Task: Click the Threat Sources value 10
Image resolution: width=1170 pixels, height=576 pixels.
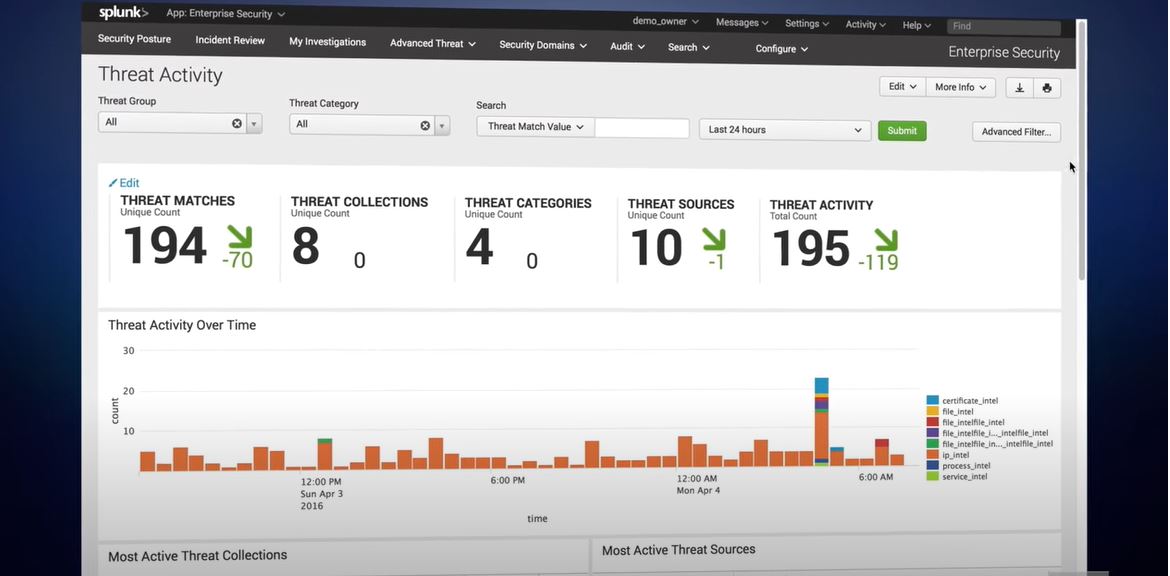Action: [x=657, y=248]
